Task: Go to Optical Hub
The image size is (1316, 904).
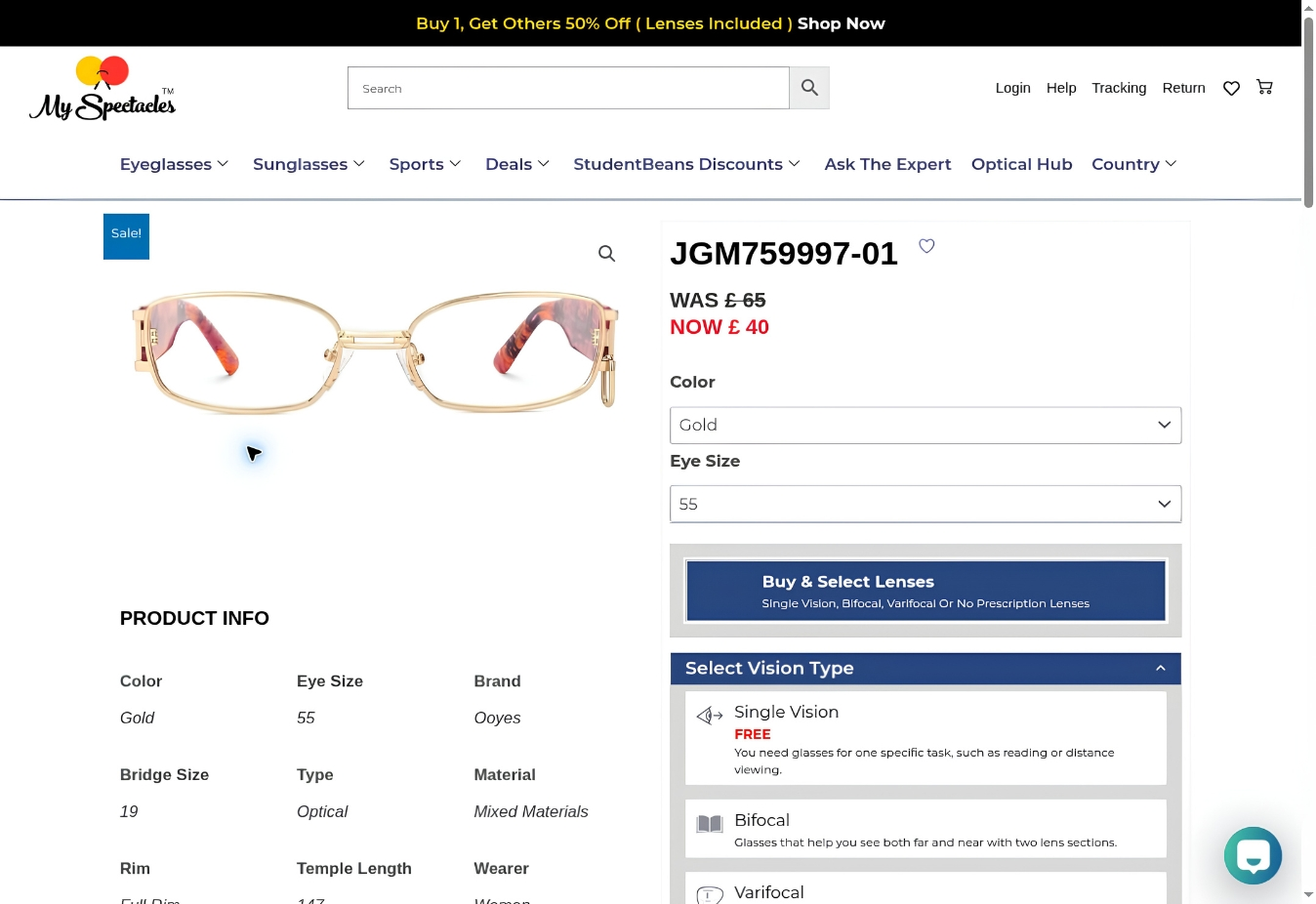Action: coord(1021,164)
